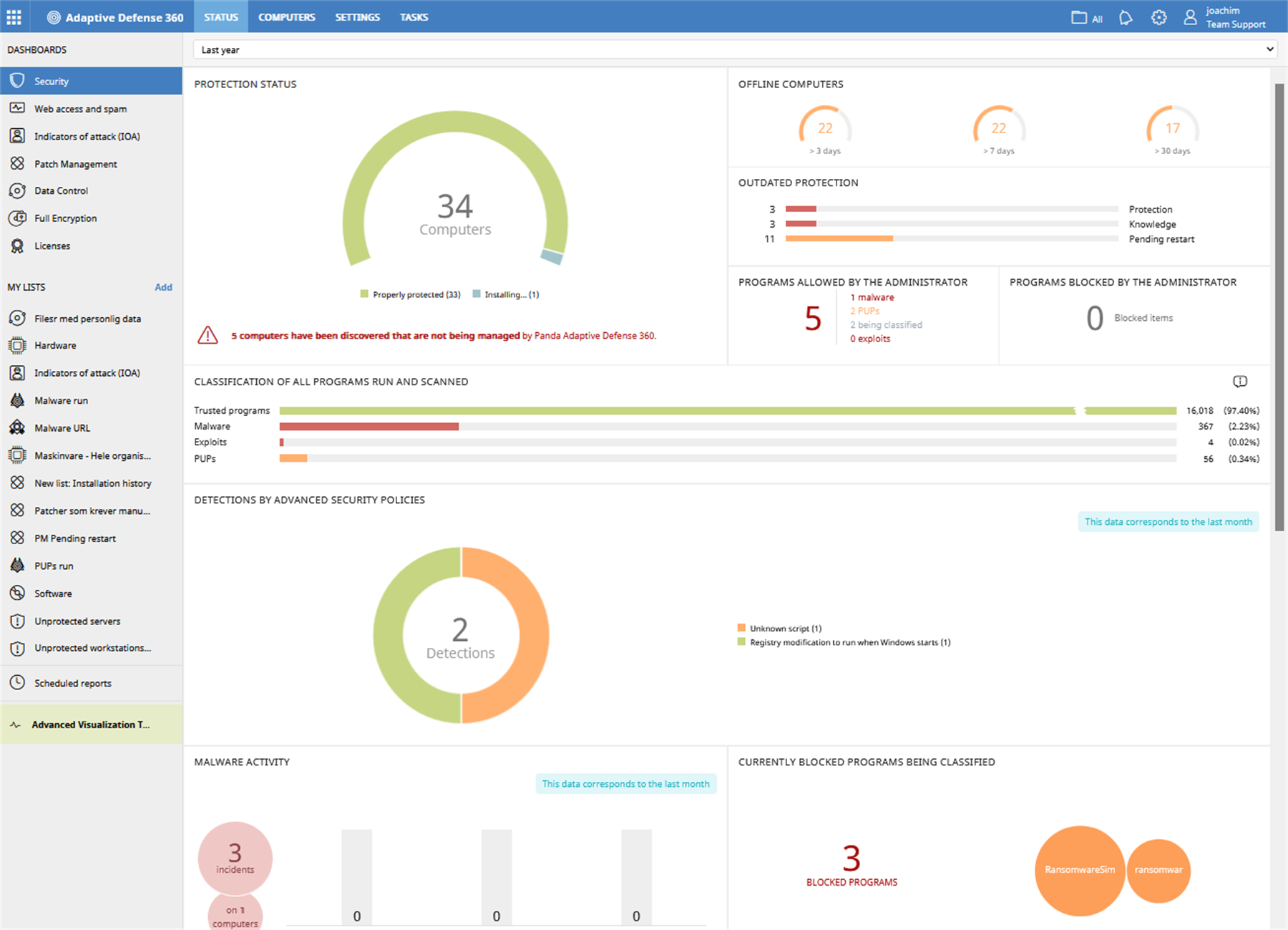Open joachim user account icon
This screenshot has height=930, width=1288.
point(1190,17)
